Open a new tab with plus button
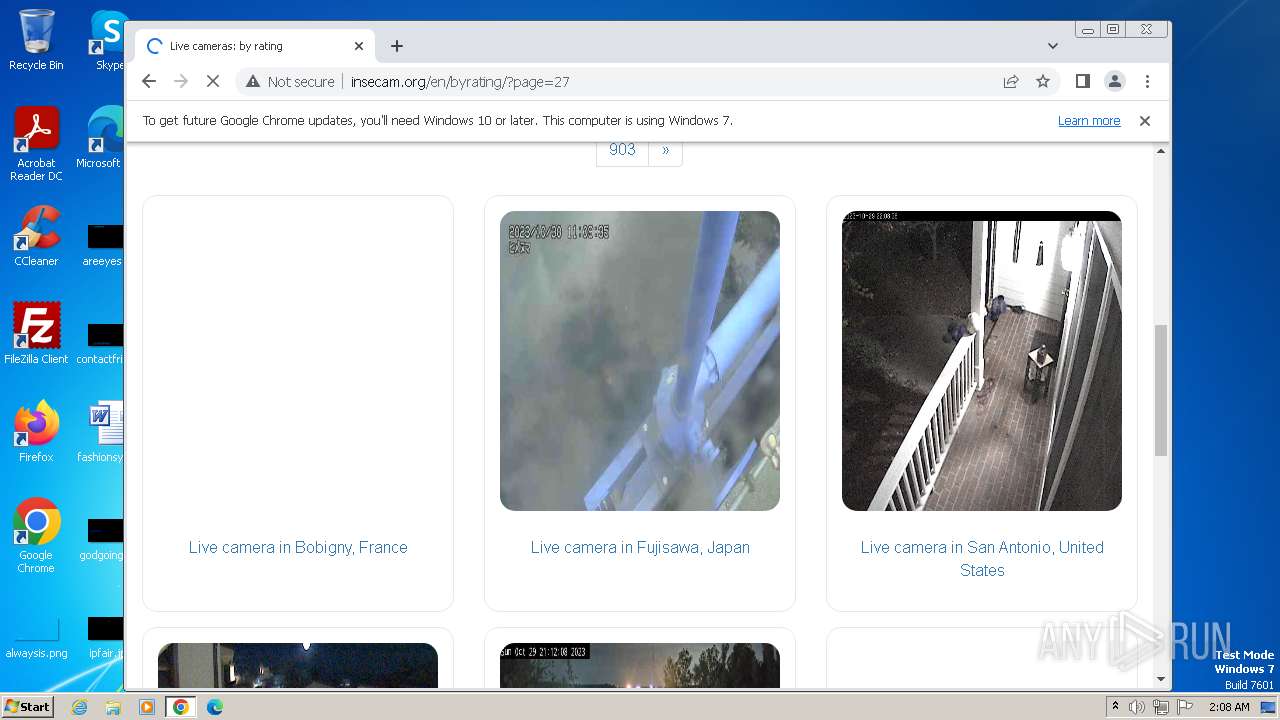This screenshot has height=720, width=1280. tap(397, 46)
